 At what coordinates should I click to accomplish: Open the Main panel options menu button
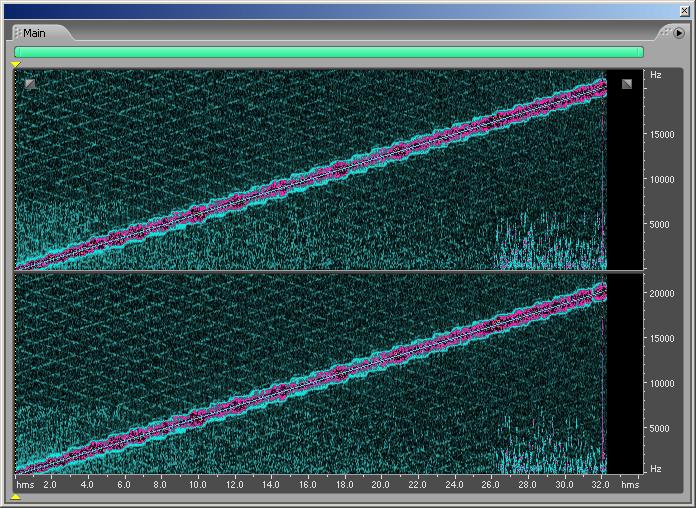[x=679, y=32]
